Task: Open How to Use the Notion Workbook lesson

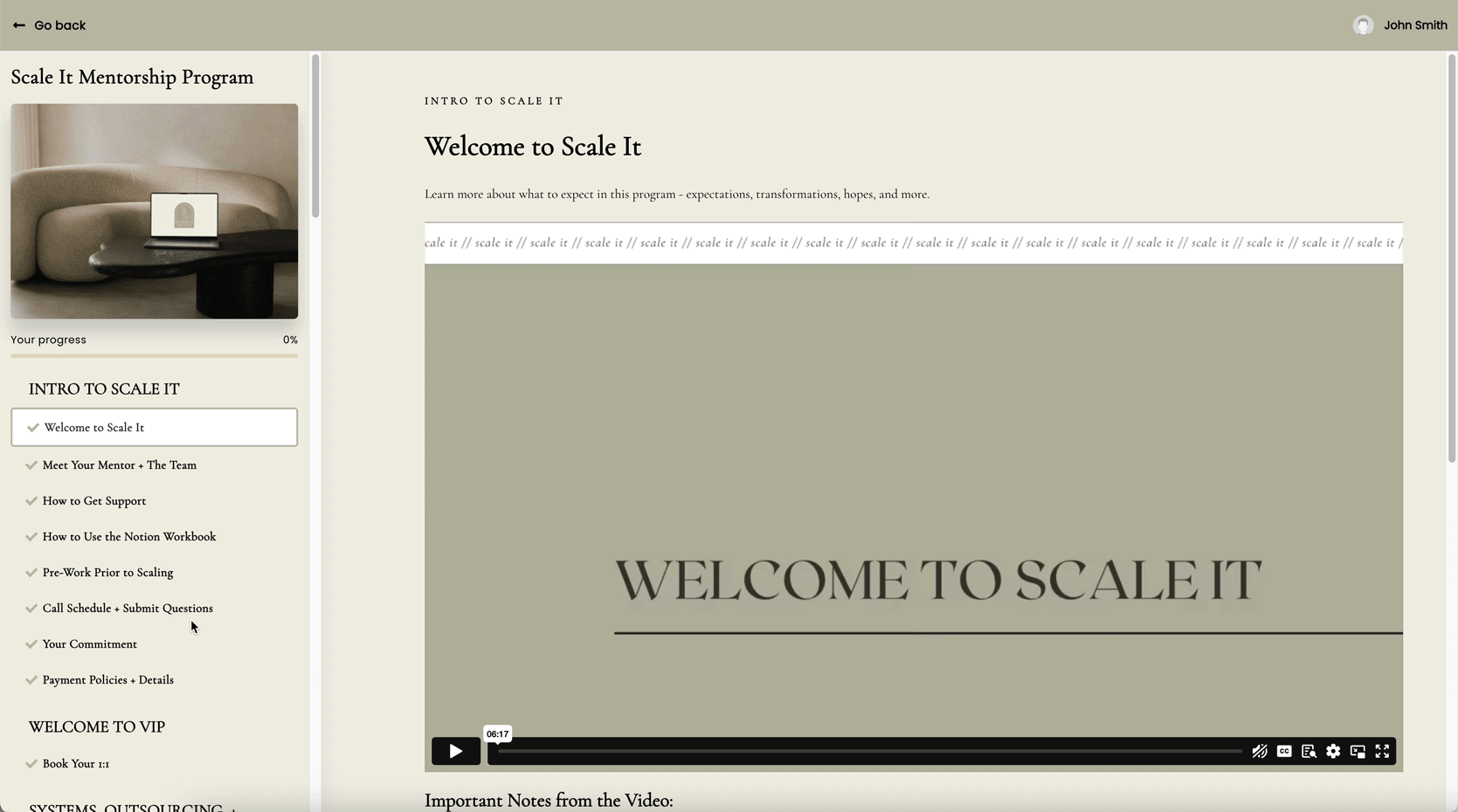Action: 129,537
